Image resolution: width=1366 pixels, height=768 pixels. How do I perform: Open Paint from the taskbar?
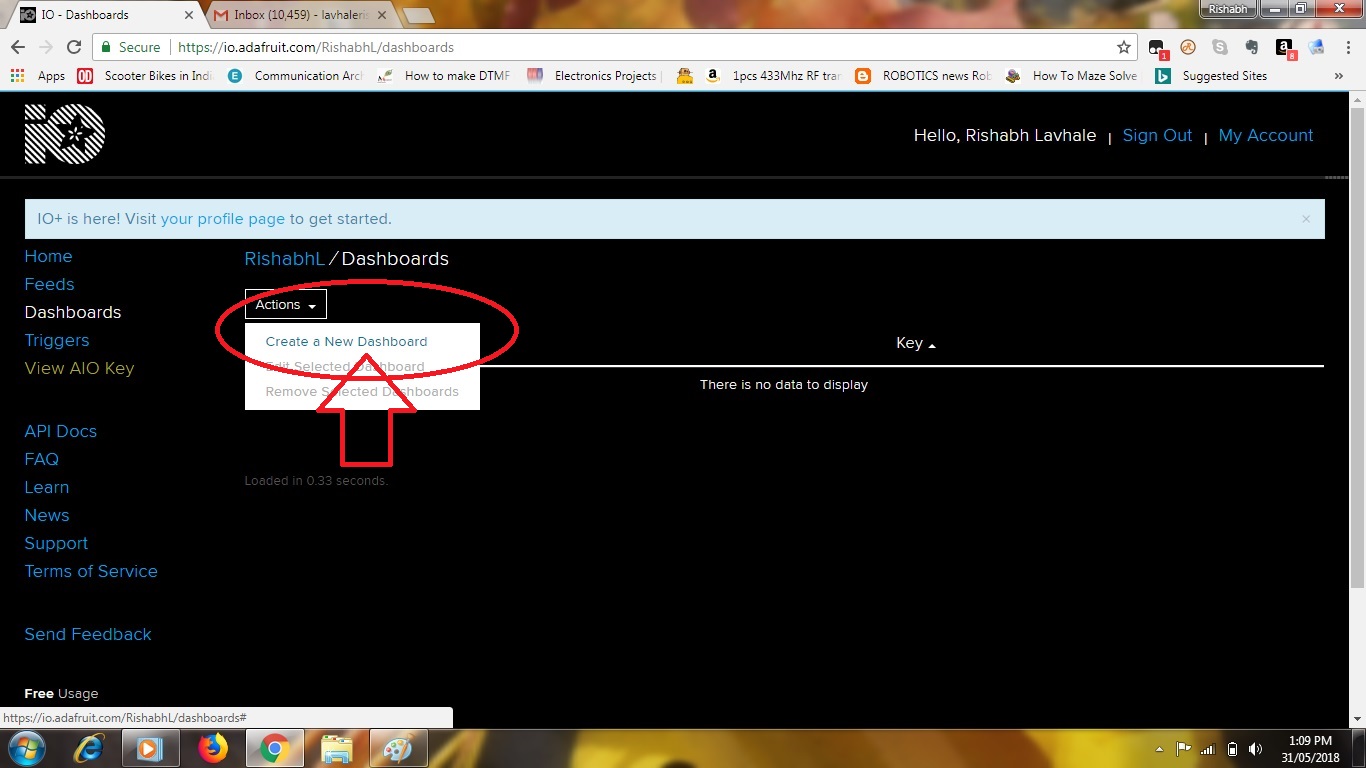tap(398, 748)
